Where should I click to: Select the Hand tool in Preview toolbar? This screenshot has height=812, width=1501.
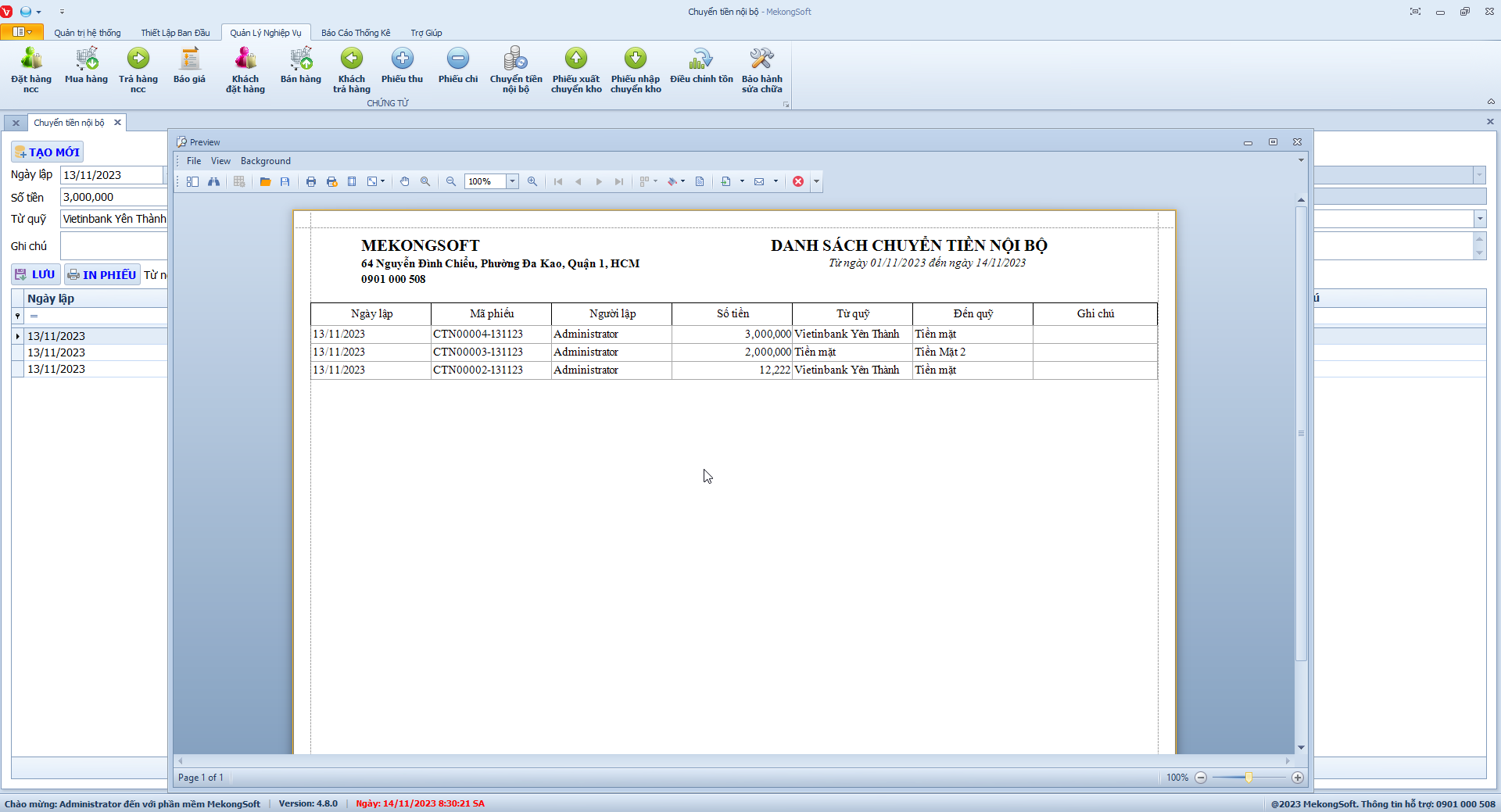[x=405, y=181]
